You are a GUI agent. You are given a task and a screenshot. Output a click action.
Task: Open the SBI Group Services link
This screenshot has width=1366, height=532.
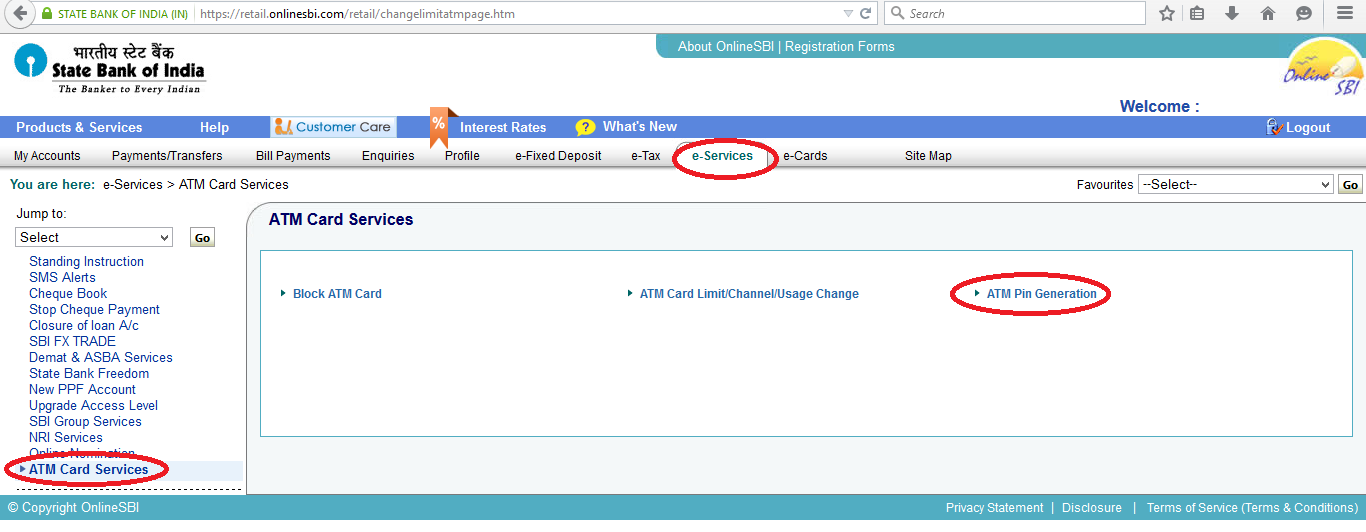pos(85,422)
